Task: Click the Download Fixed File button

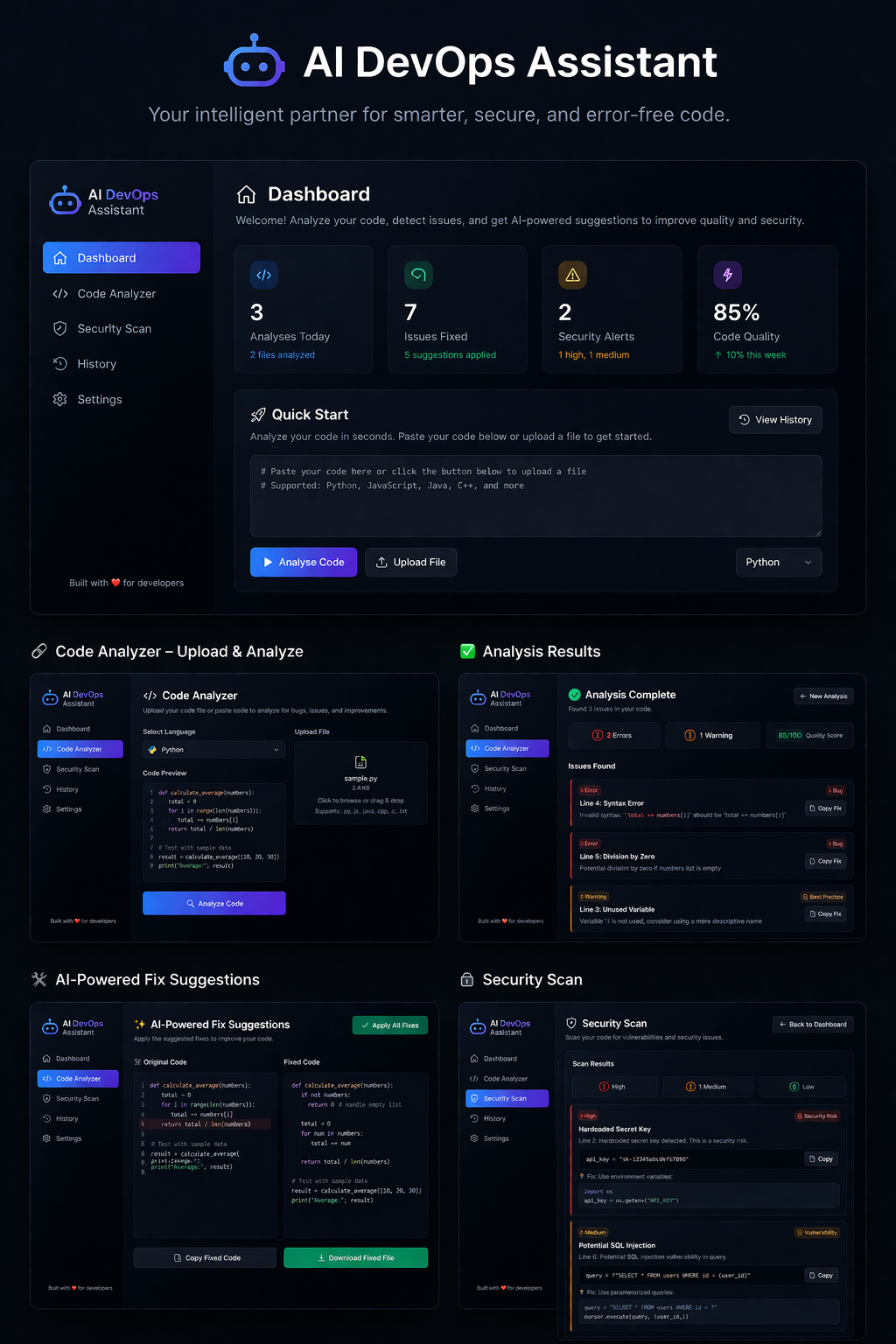Action: pyautogui.click(x=356, y=1257)
